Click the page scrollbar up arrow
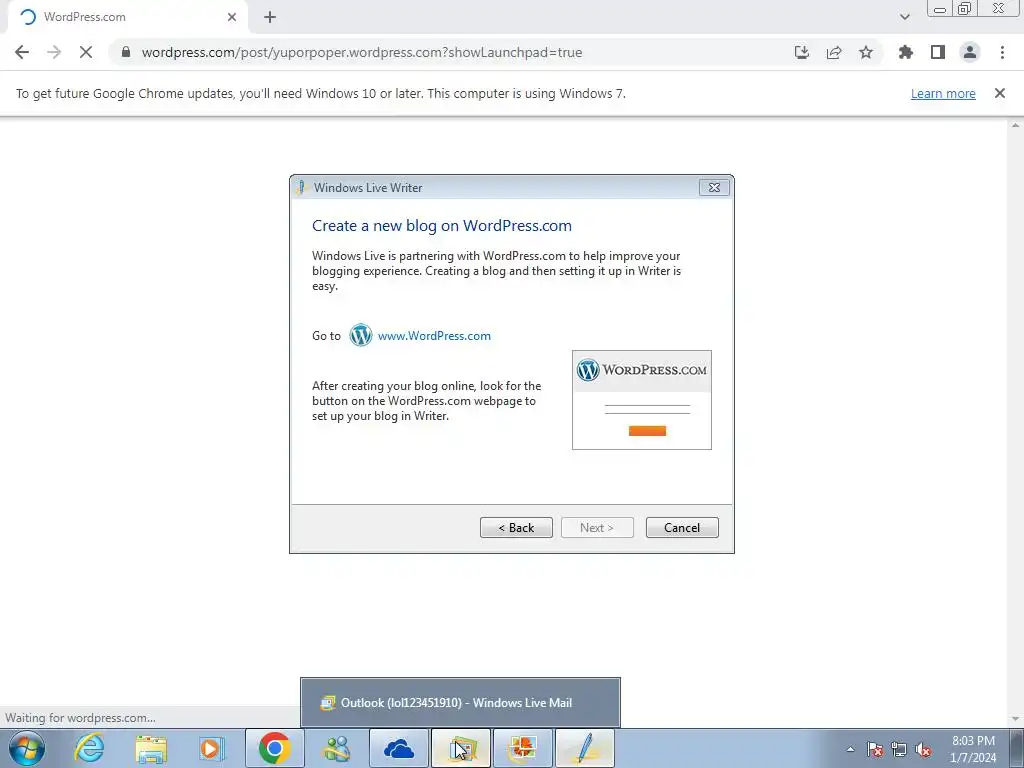The height and width of the screenshot is (768, 1024). pyautogui.click(x=1016, y=125)
